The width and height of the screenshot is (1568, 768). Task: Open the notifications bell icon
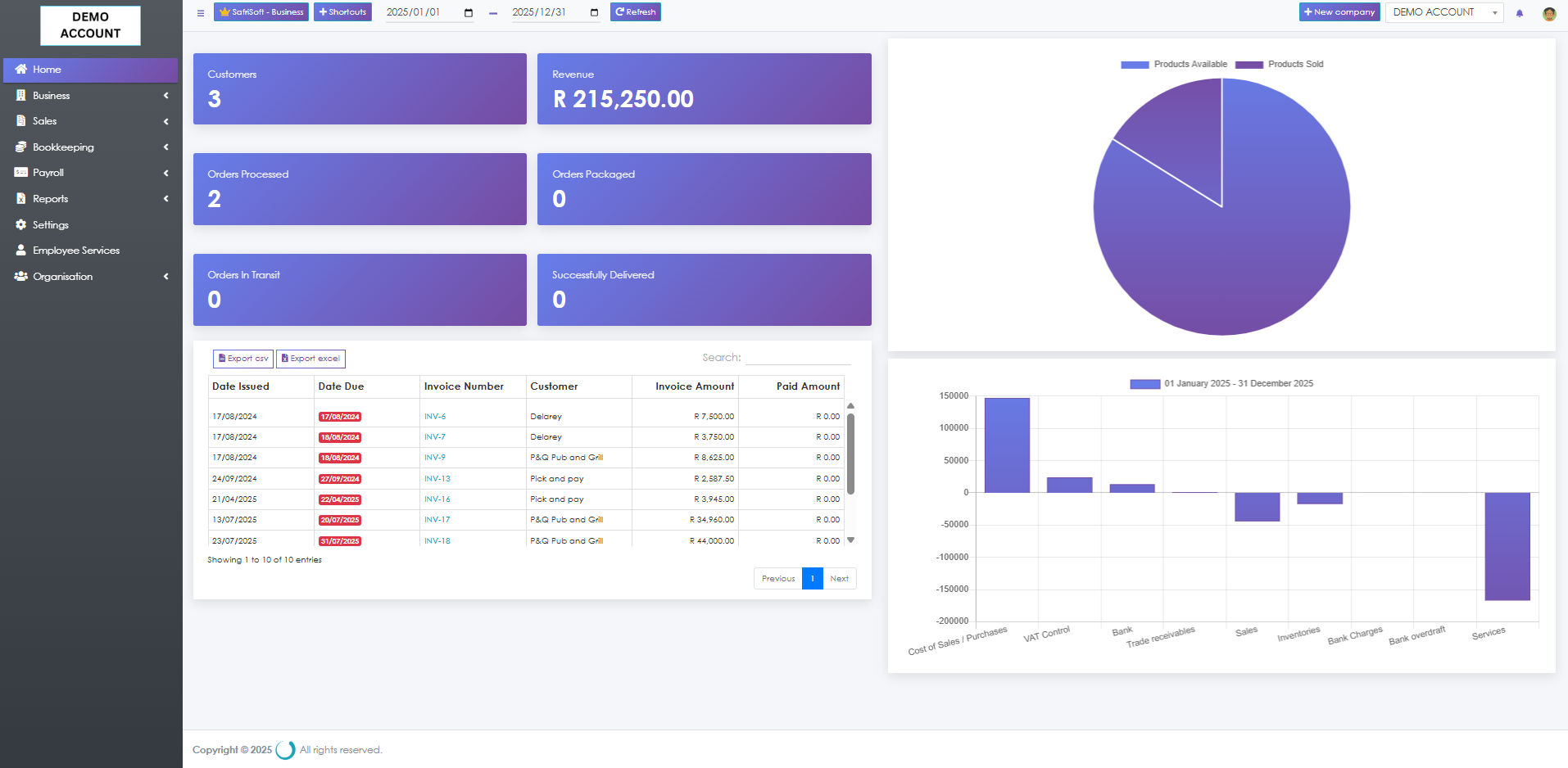tap(1520, 13)
